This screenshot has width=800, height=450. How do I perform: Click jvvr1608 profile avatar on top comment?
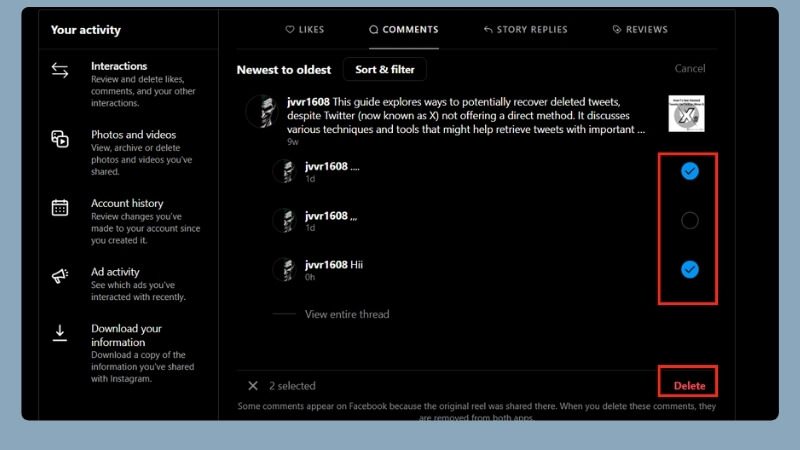(260, 111)
